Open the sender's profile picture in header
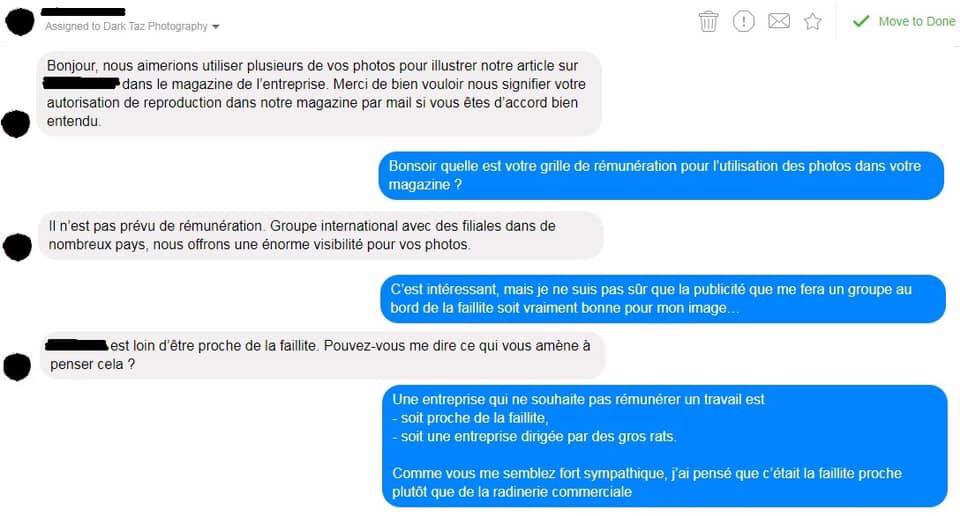This screenshot has width=960, height=516. [20, 22]
